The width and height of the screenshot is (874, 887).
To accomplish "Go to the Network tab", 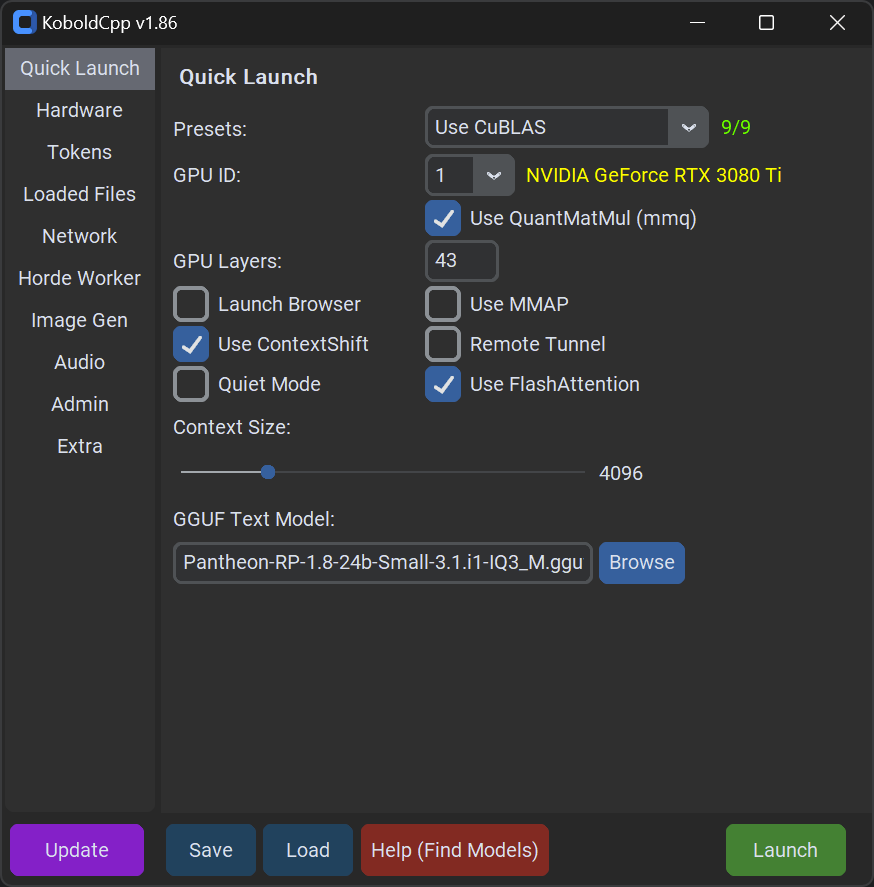I will pyautogui.click(x=80, y=236).
